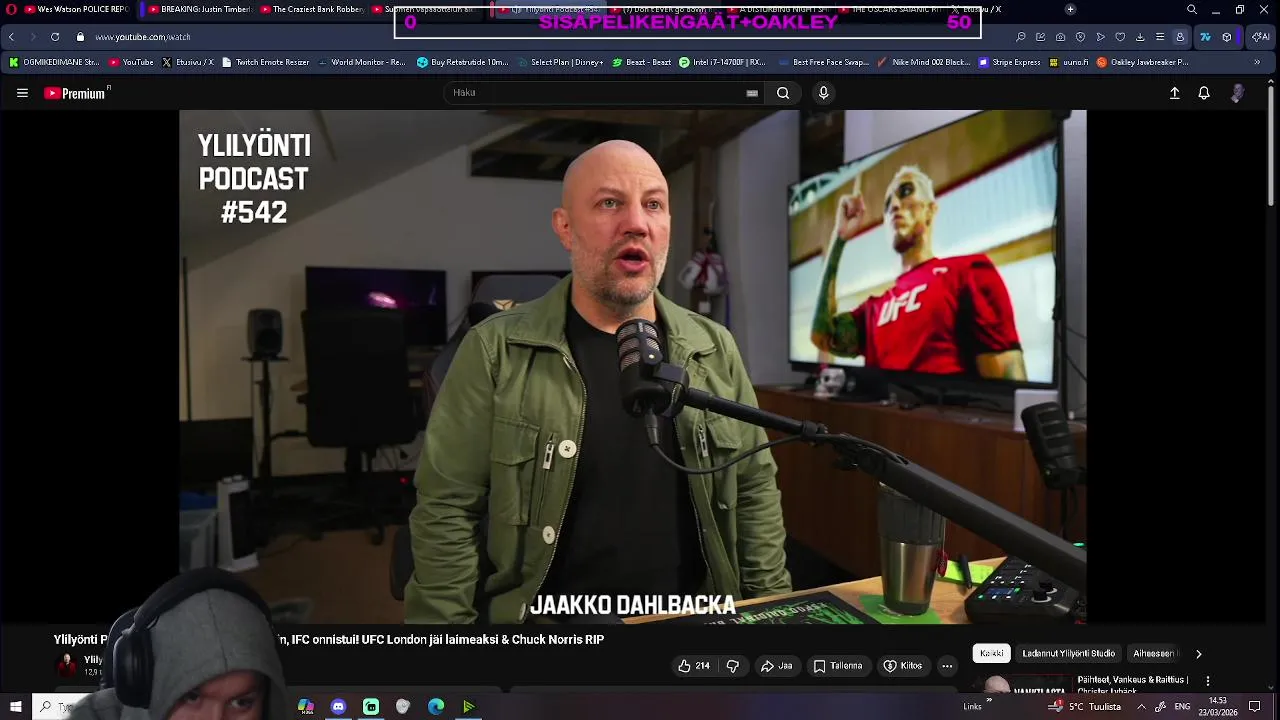Screen dimensions: 1280x720
Task: Open more actions ellipsis under video
Action: pos(947,666)
